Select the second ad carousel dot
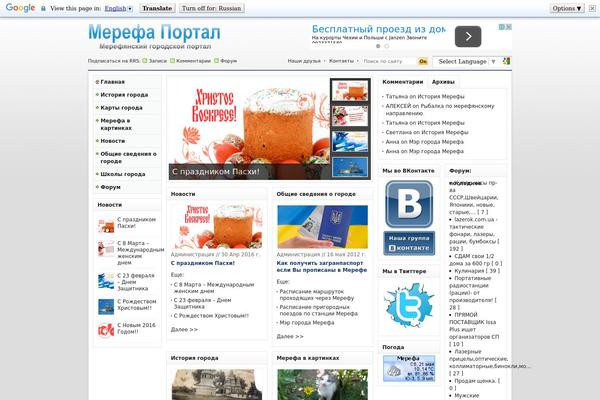This screenshot has height=400, width=600. 386,46
